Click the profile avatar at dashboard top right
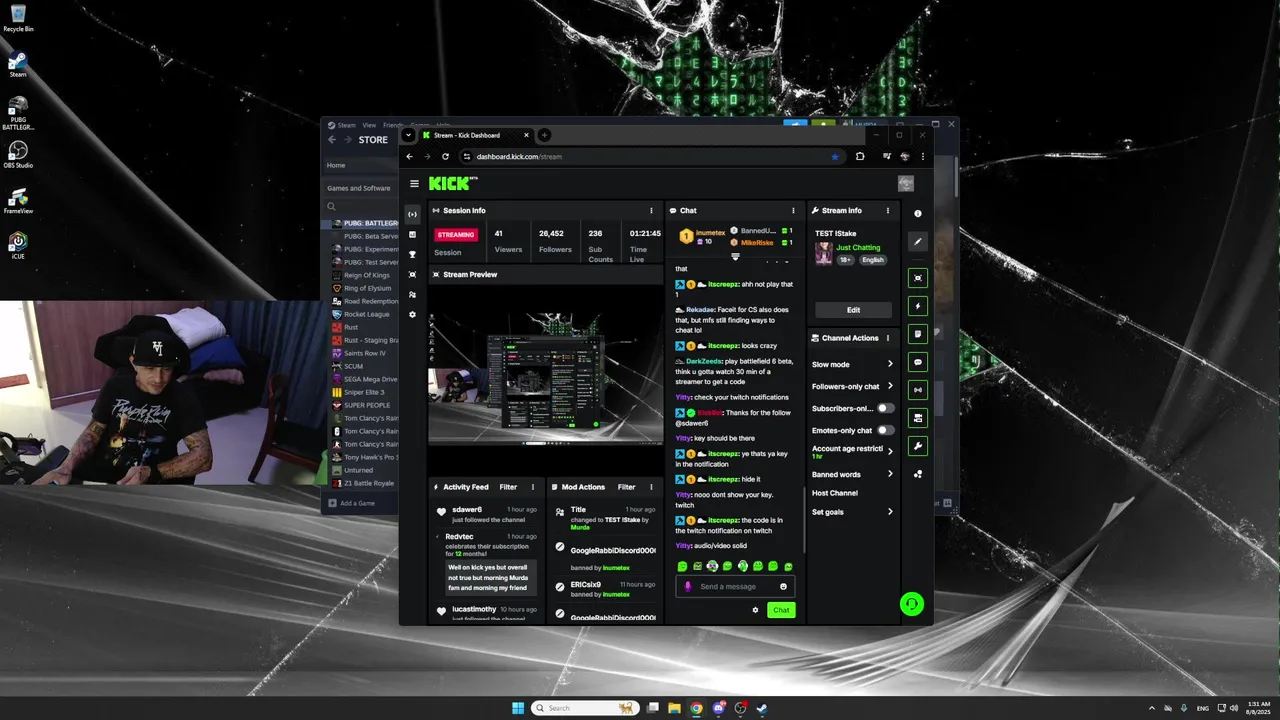The width and height of the screenshot is (1280, 720). (906, 183)
